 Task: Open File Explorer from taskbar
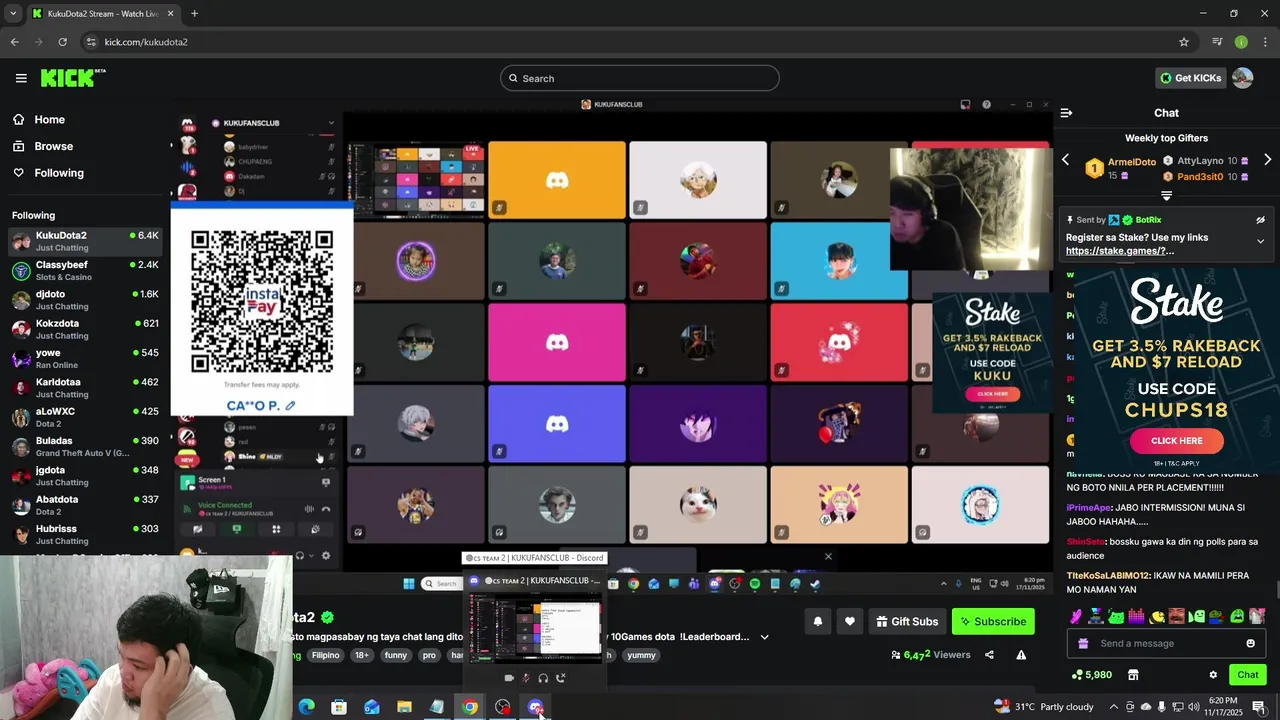coord(404,707)
